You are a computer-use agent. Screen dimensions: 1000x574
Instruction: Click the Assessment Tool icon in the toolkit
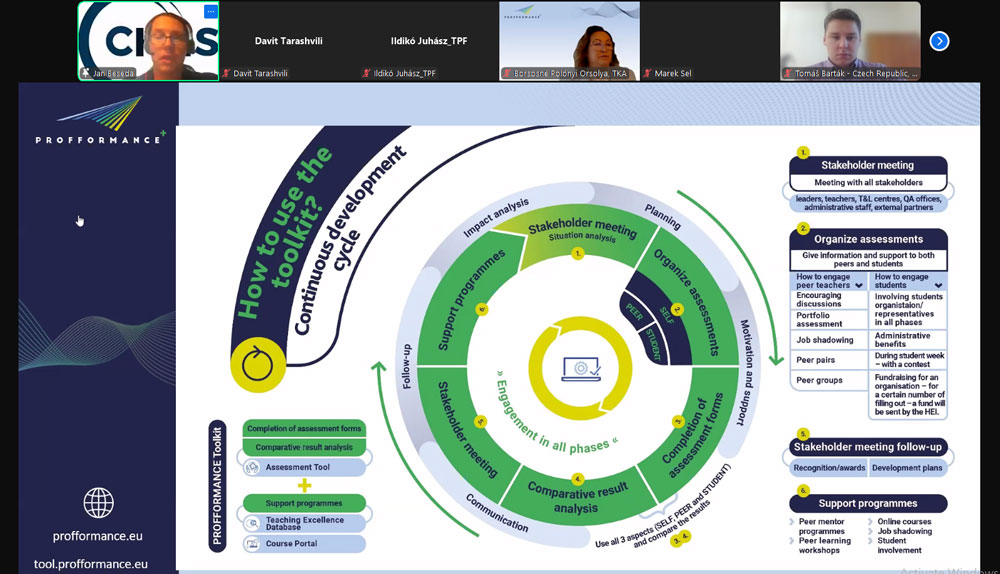pos(252,467)
